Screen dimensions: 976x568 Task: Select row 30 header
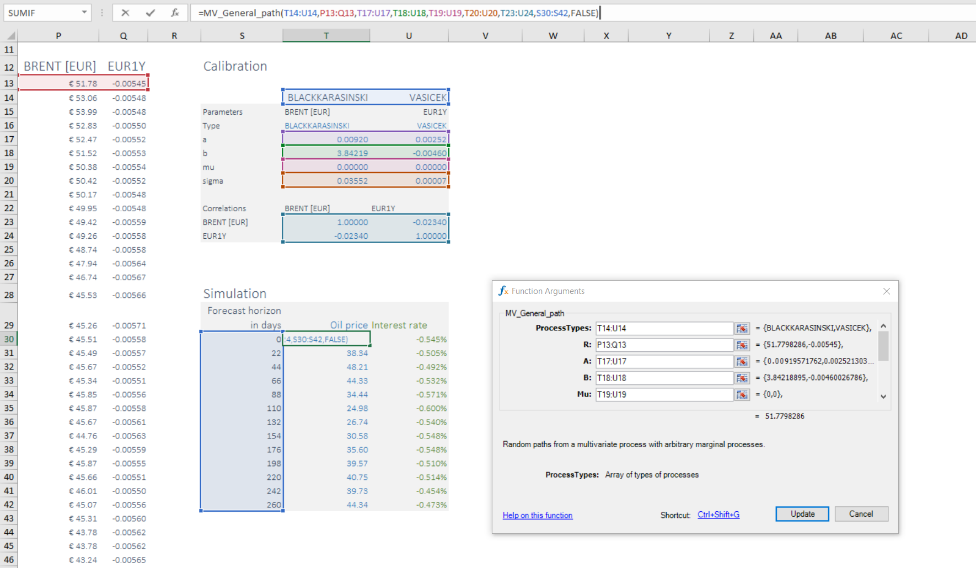pos(9,339)
